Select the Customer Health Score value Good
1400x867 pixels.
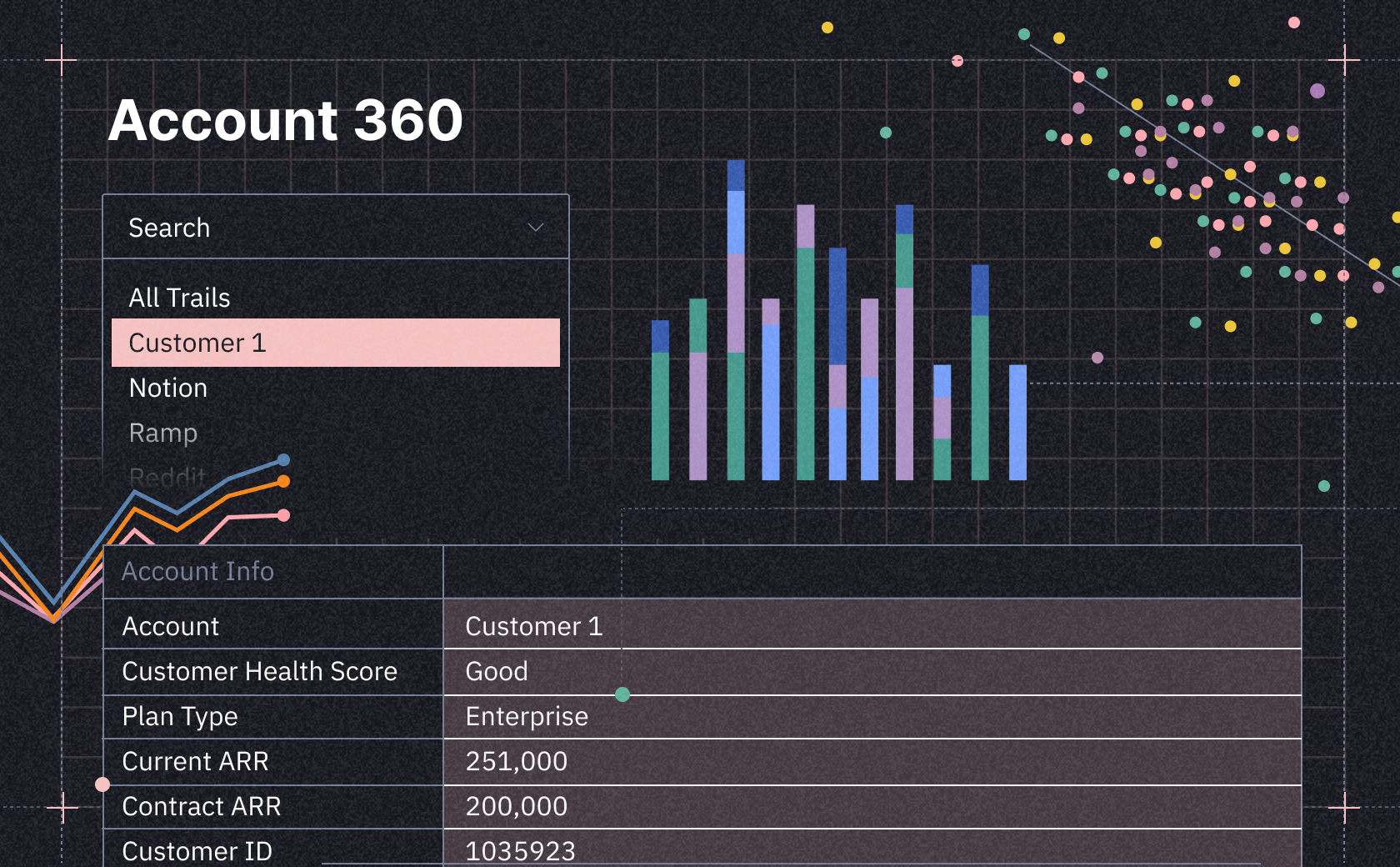pos(497,671)
